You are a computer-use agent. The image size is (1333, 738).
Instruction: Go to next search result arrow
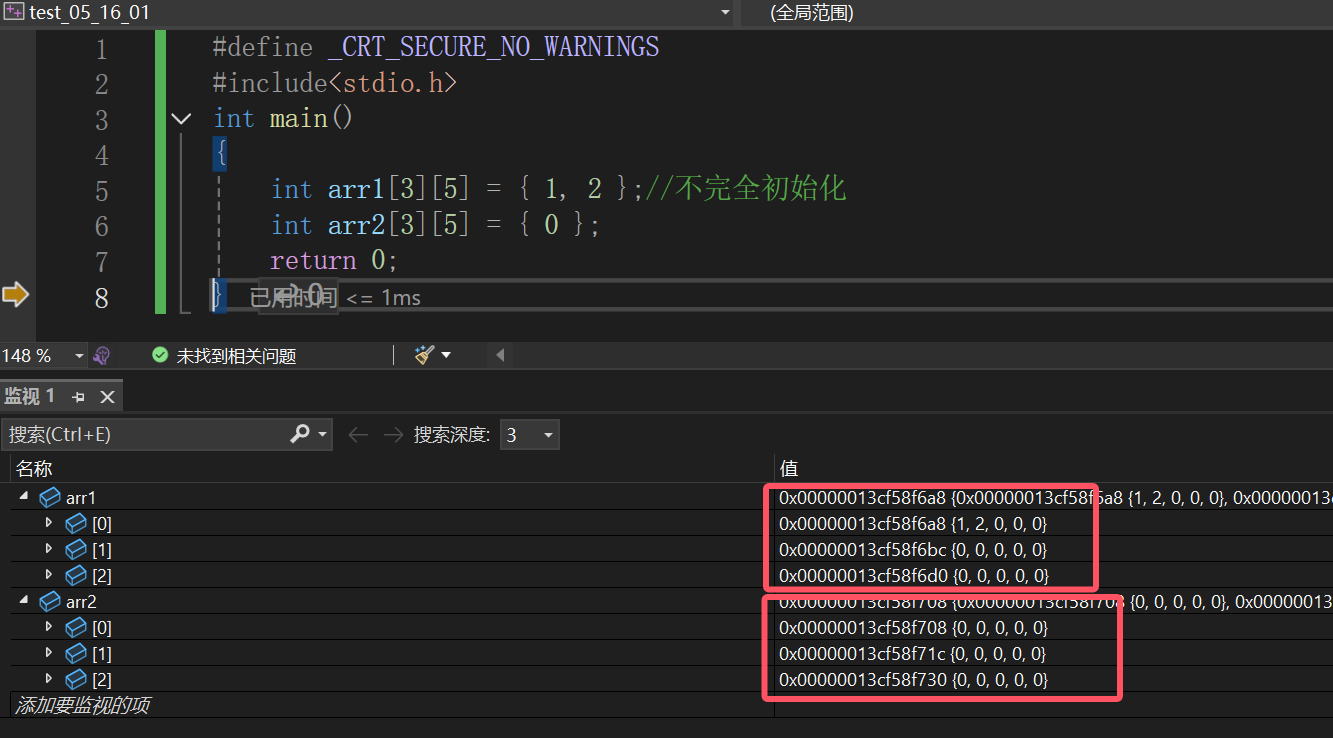click(x=394, y=434)
